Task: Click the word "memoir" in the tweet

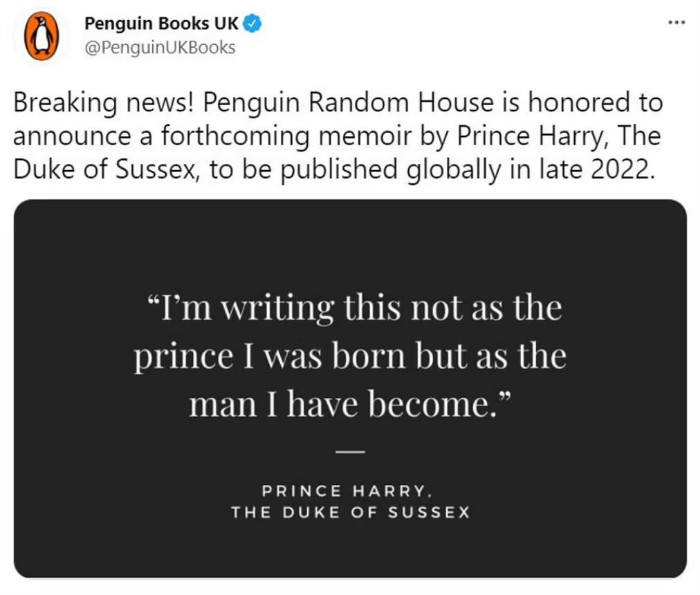Action: click(364, 136)
